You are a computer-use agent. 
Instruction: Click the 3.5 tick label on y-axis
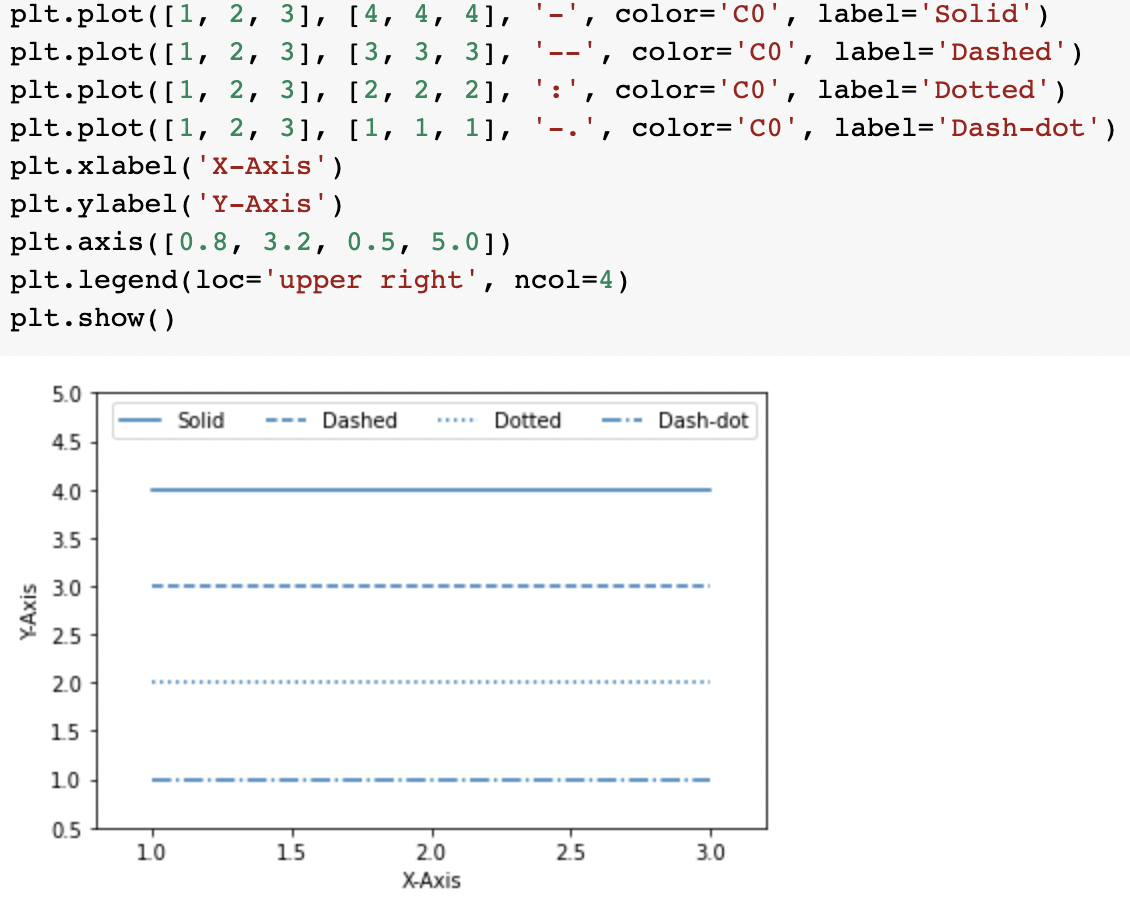[x=67, y=540]
